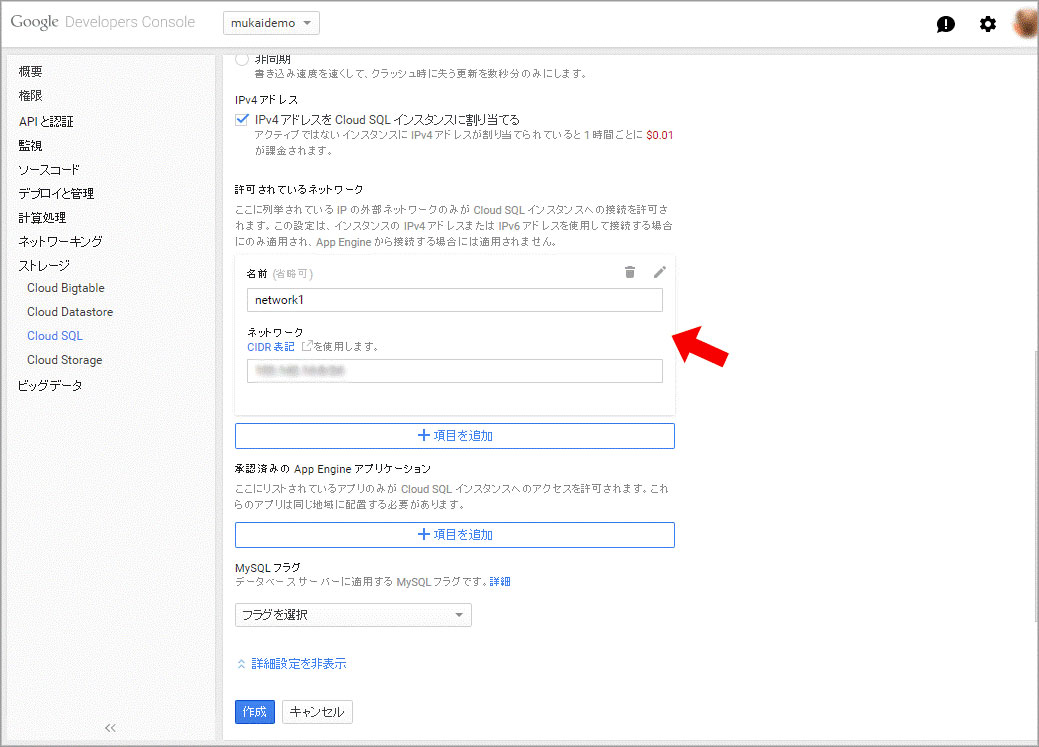Select the 非同期 radio button
Screen dimensions: 1039x747
click(242, 59)
